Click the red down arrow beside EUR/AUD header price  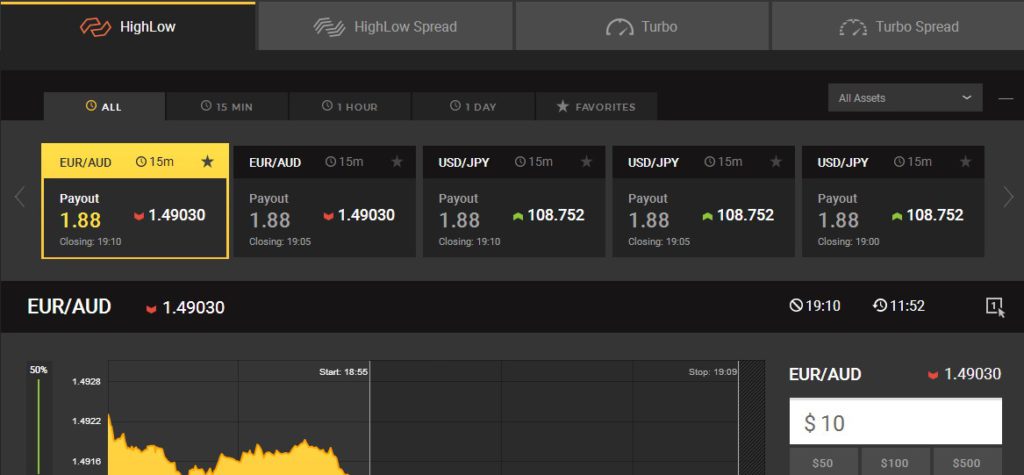pos(151,308)
